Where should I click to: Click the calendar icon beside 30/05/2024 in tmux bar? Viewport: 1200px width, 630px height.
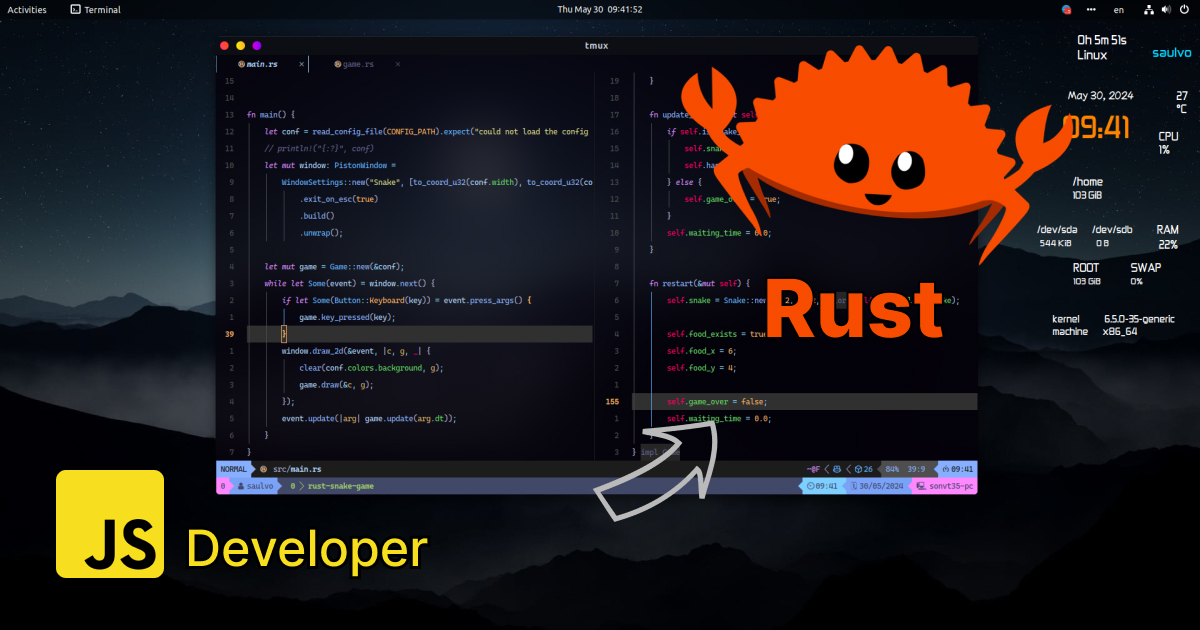(853, 485)
